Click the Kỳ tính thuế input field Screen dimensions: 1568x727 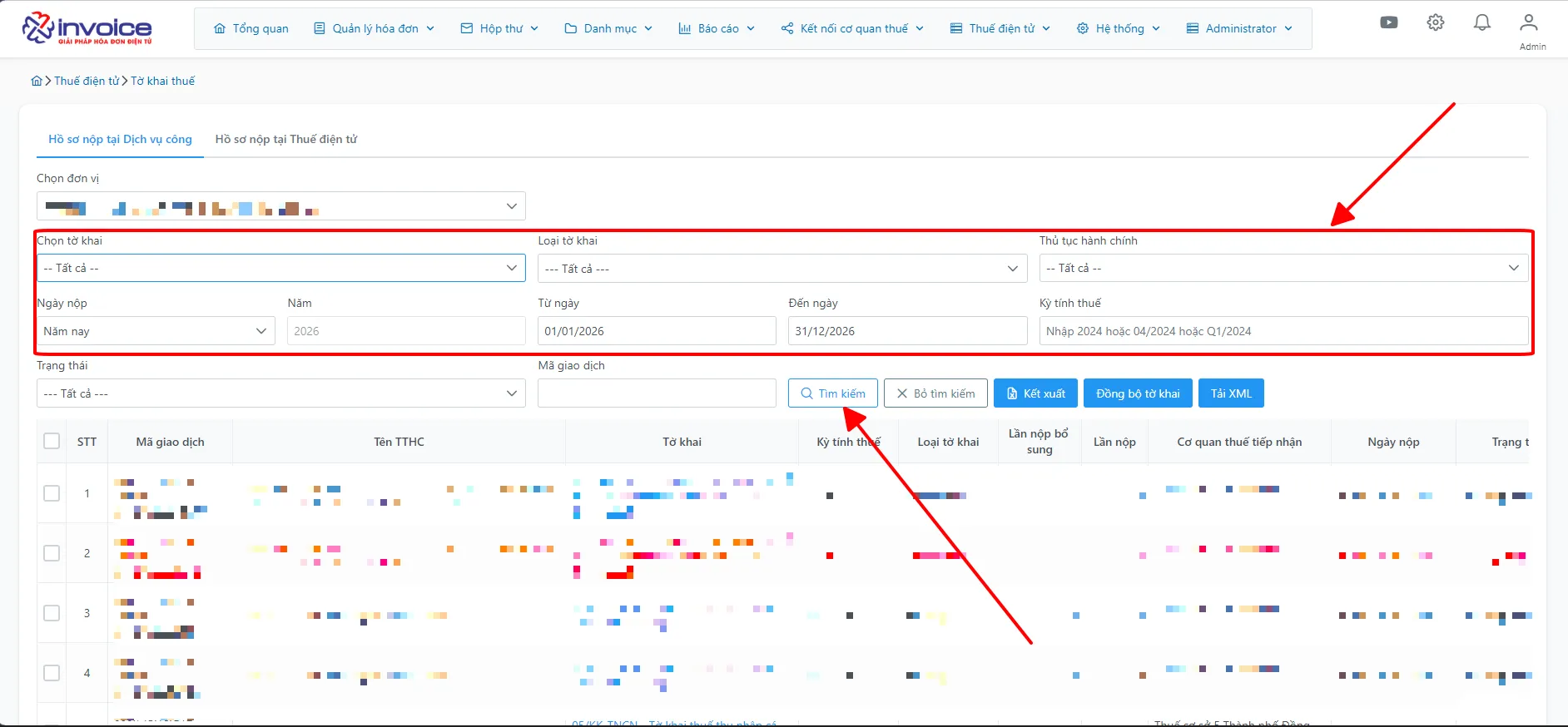(x=1283, y=330)
